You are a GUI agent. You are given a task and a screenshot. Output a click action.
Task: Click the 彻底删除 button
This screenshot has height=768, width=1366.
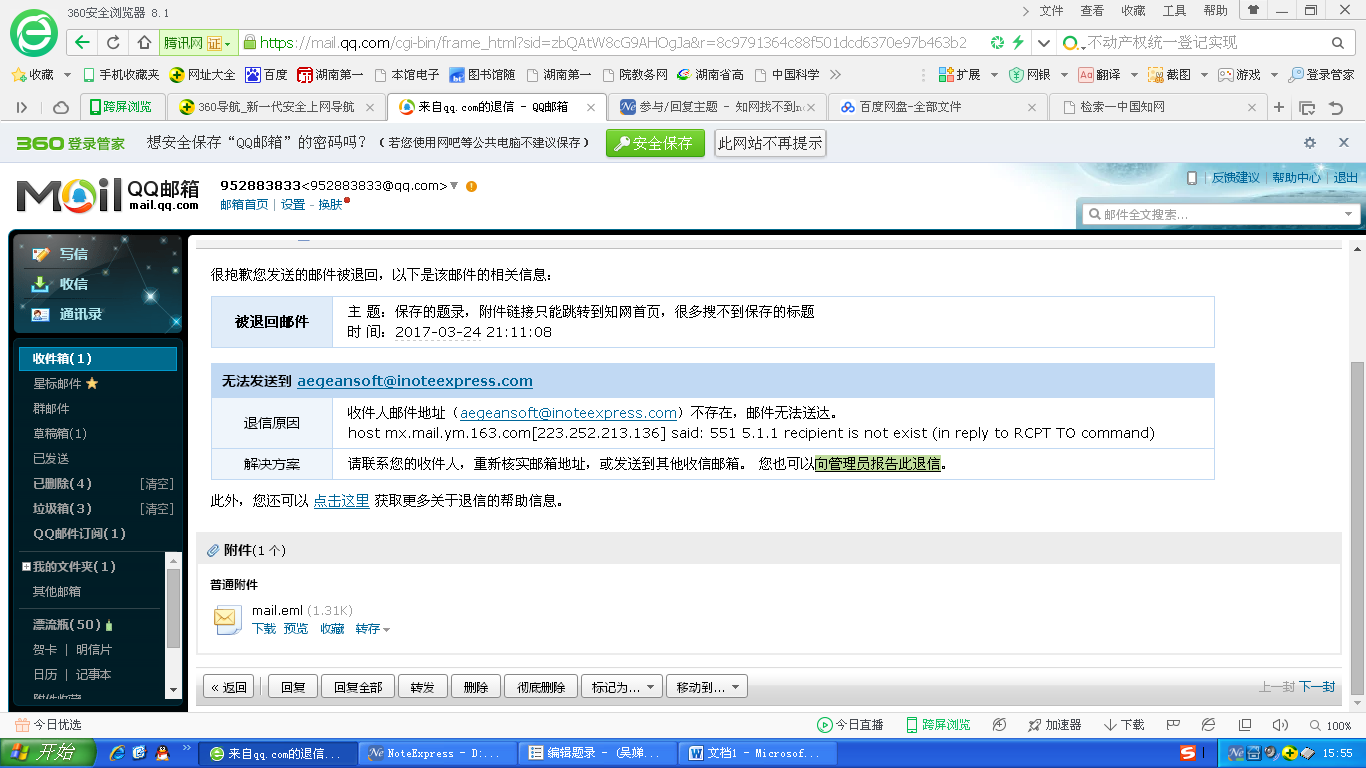[x=541, y=687]
